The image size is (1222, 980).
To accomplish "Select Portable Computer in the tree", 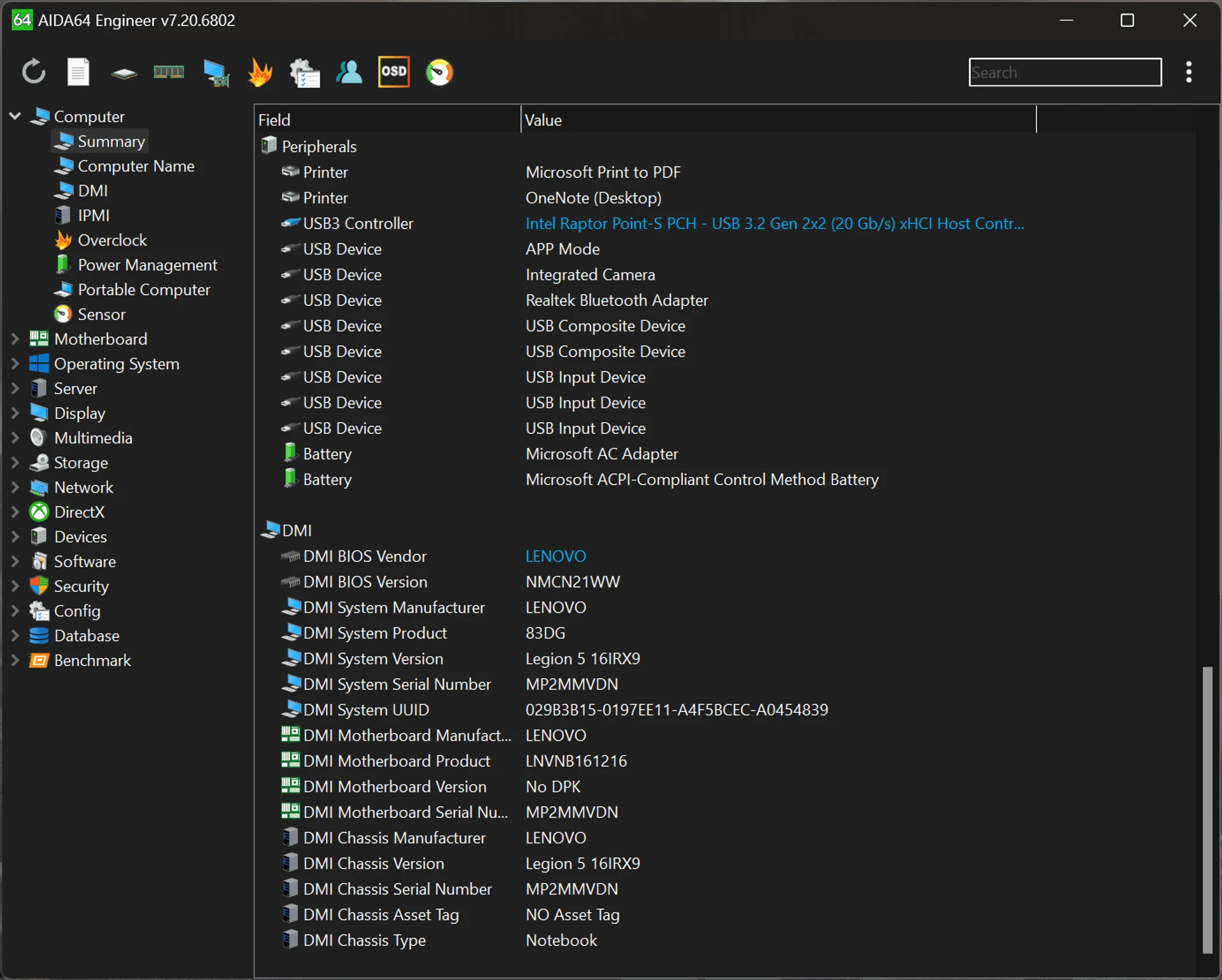I will point(132,290).
